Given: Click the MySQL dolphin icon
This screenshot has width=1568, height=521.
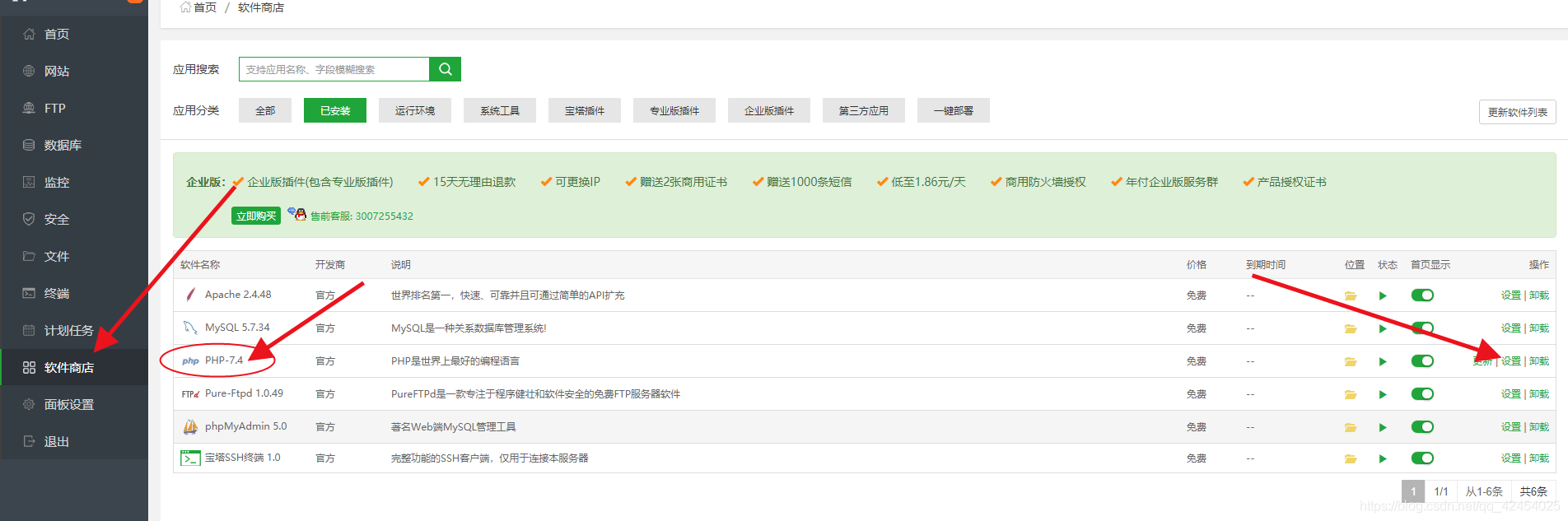Looking at the screenshot, I should (x=190, y=328).
